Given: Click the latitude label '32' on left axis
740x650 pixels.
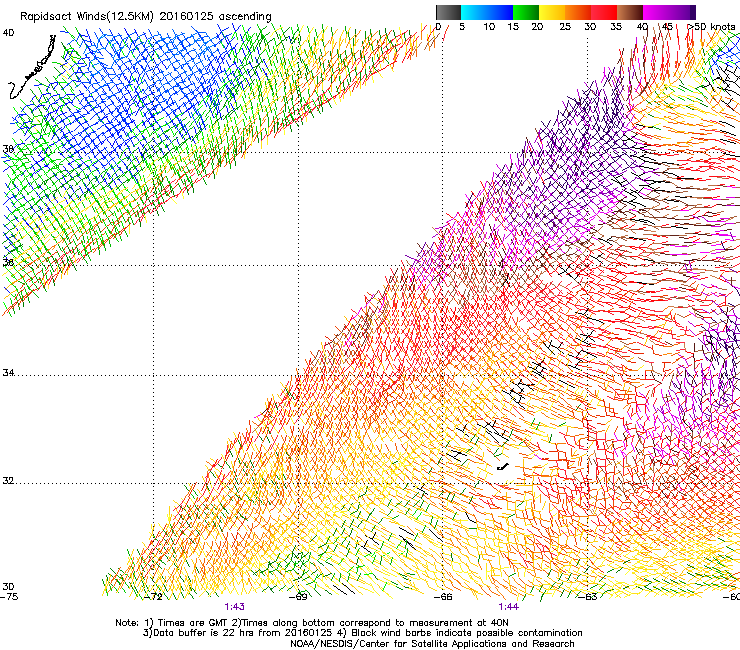Looking at the screenshot, I should [x=8, y=481].
